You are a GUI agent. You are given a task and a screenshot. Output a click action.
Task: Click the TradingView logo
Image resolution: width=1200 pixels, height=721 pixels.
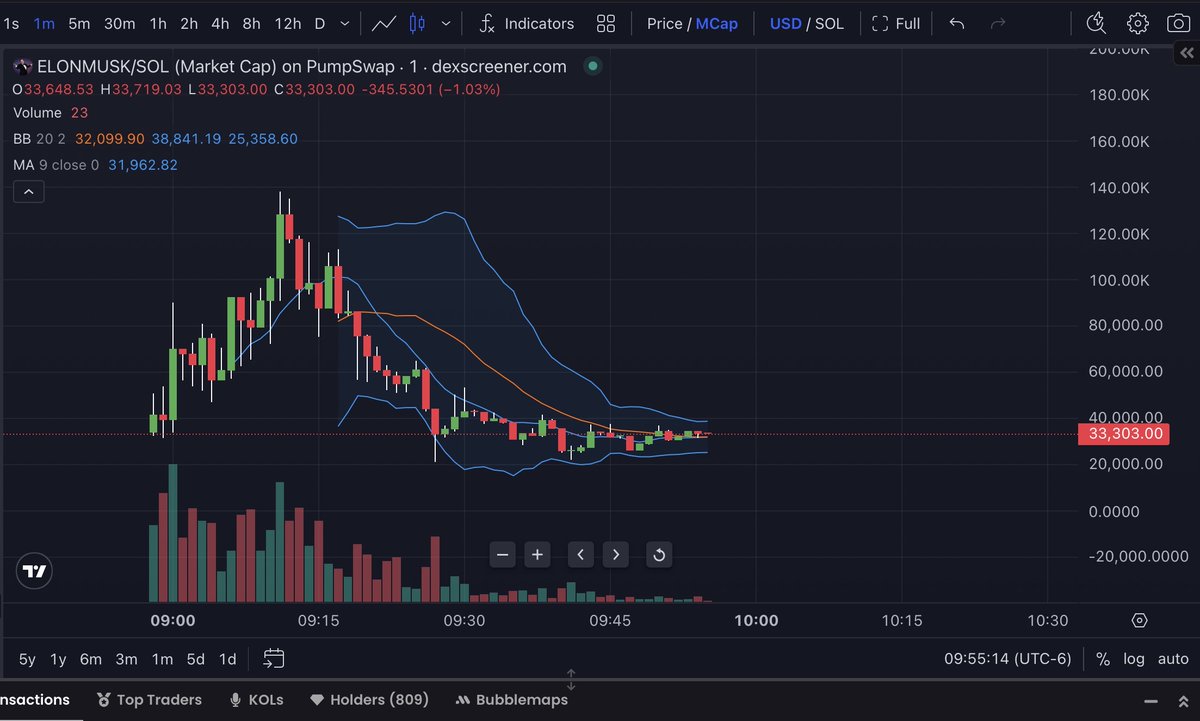coord(35,572)
